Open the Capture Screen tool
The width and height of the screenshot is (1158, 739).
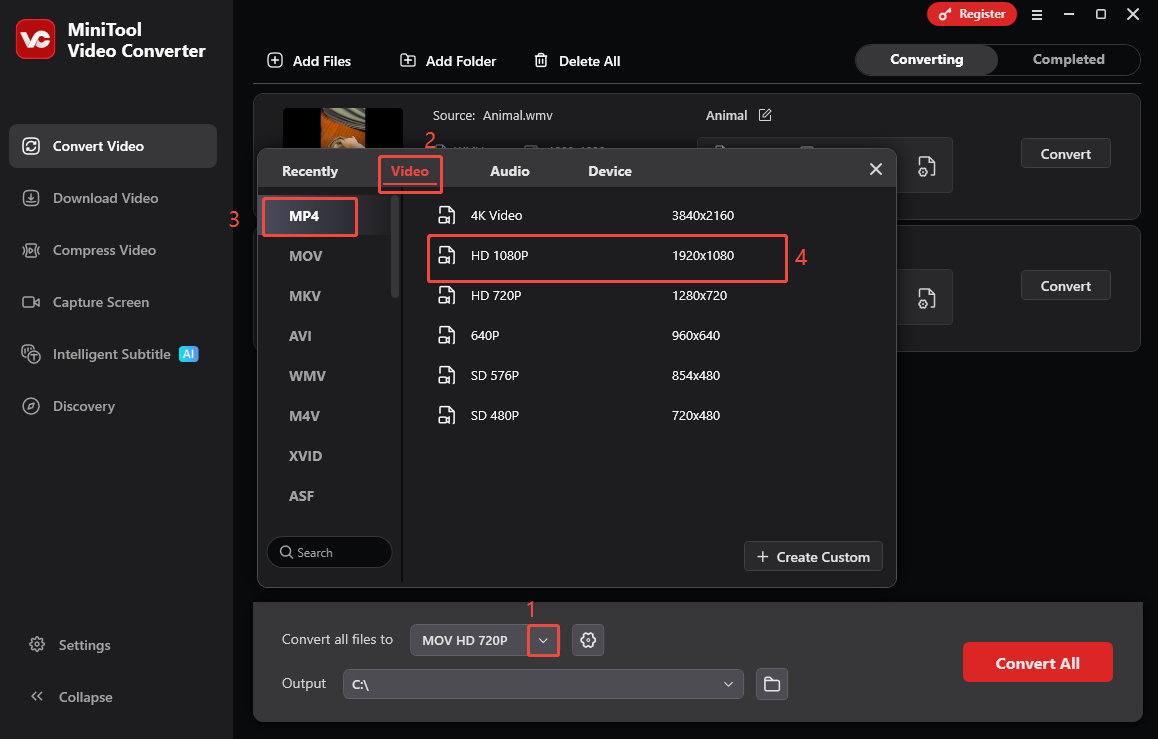click(x=100, y=302)
